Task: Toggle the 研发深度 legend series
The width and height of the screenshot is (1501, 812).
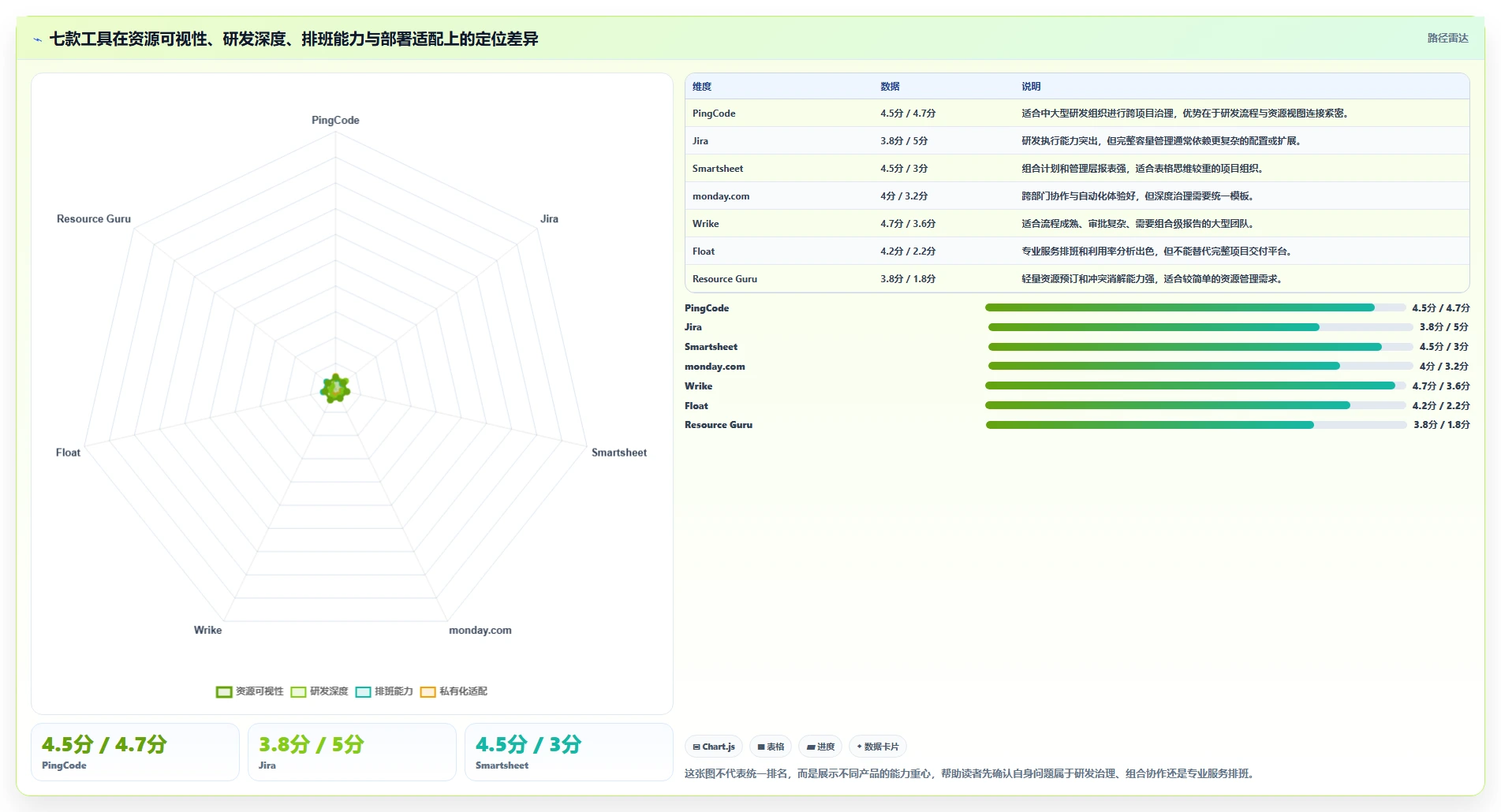Action: (x=319, y=691)
